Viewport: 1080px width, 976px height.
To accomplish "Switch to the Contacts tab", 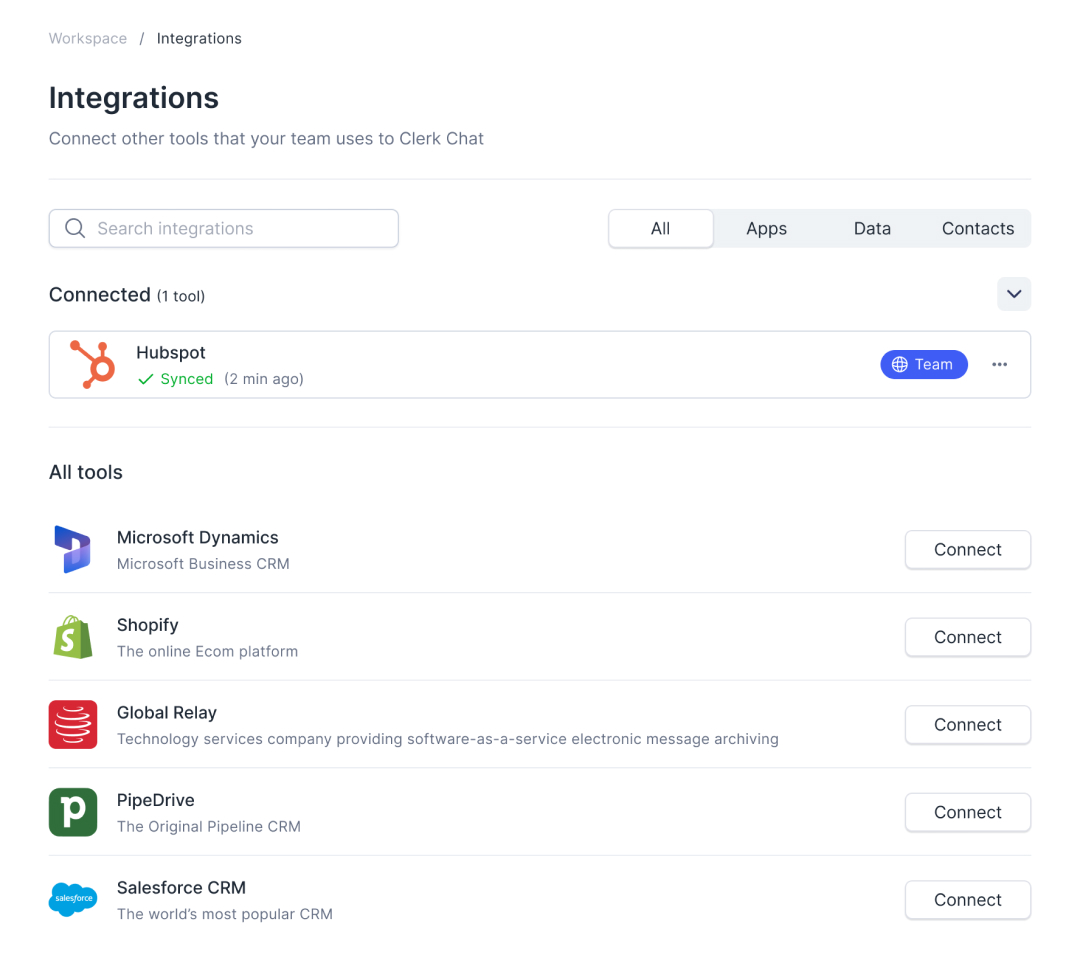I will pyautogui.click(x=978, y=229).
